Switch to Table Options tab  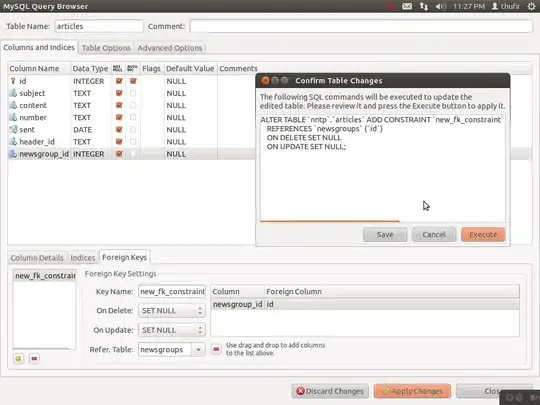[106, 48]
